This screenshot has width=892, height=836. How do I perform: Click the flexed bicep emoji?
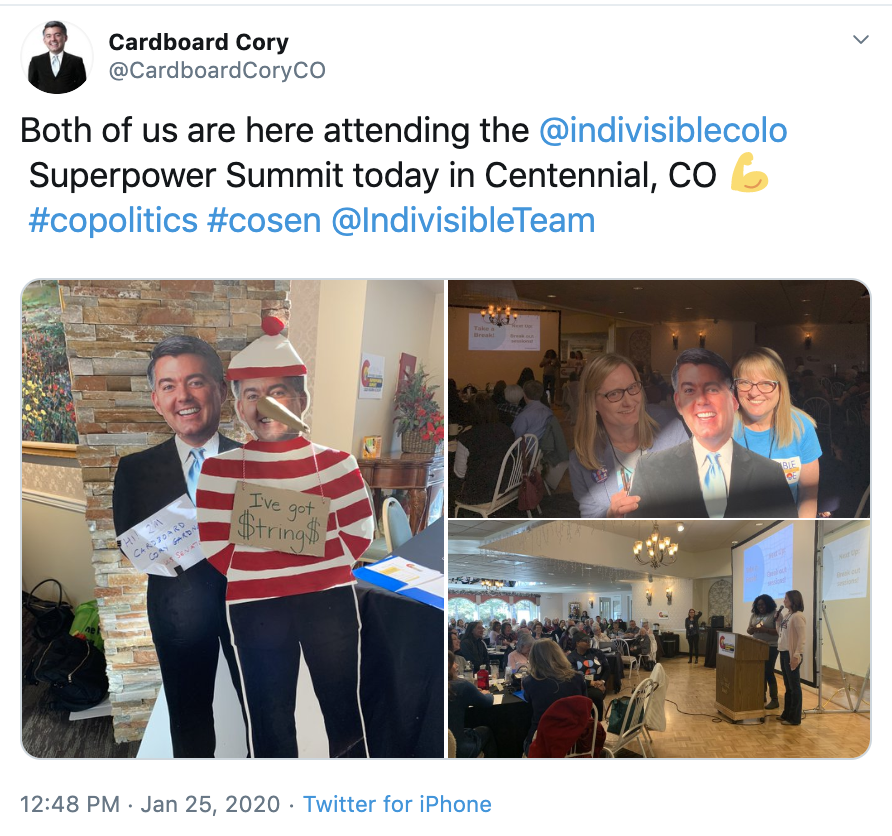tap(749, 173)
